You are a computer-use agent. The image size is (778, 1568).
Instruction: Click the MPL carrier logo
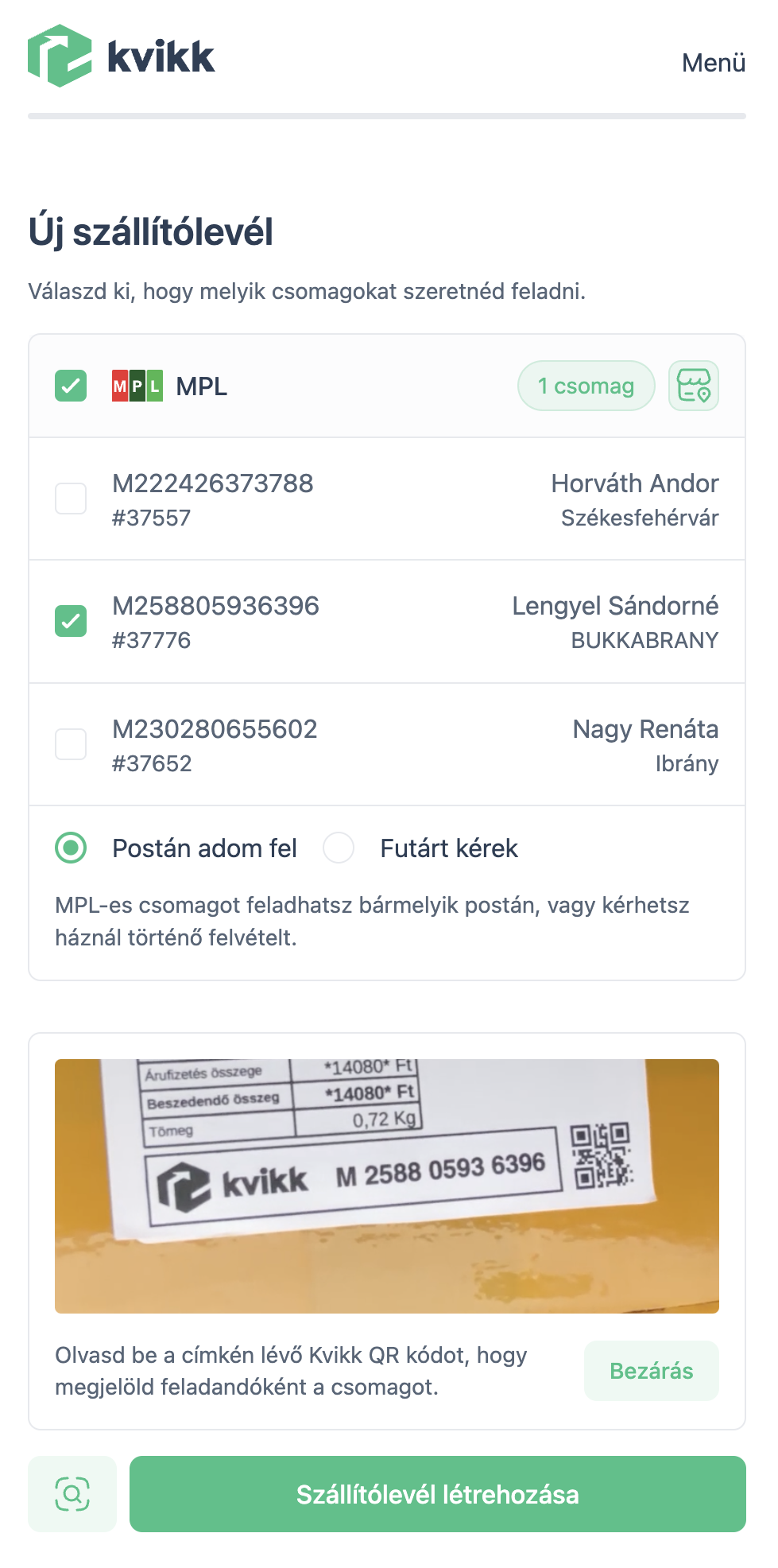137,386
